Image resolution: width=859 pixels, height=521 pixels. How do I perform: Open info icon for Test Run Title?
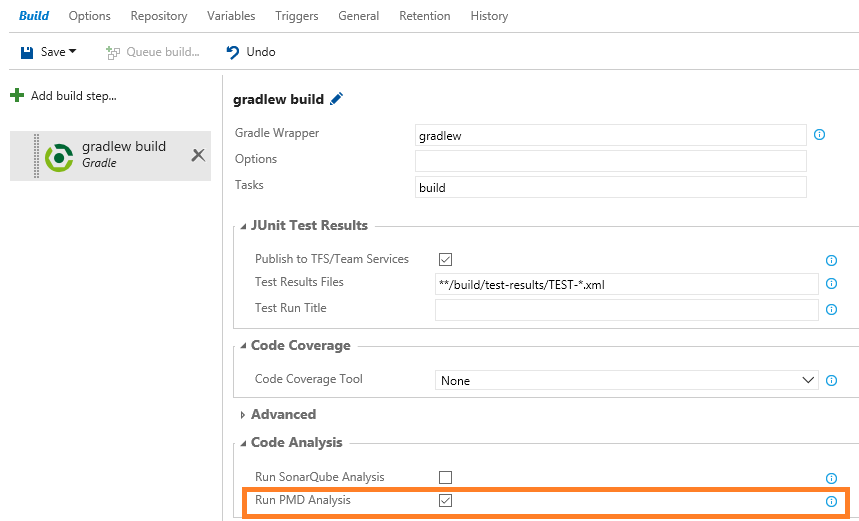(x=831, y=310)
